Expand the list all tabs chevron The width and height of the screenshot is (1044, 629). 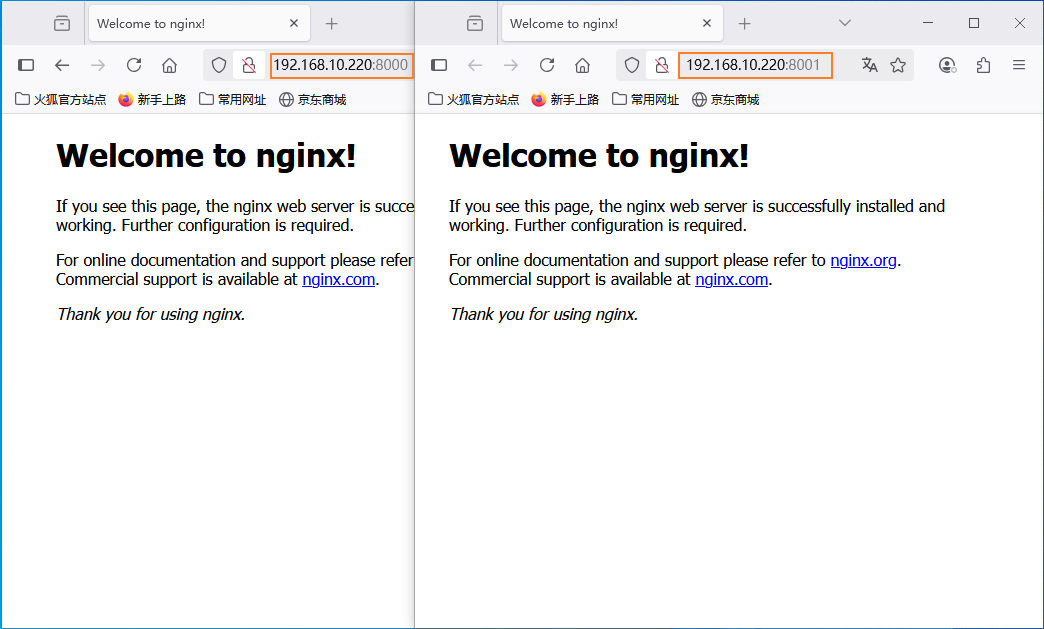coord(845,23)
